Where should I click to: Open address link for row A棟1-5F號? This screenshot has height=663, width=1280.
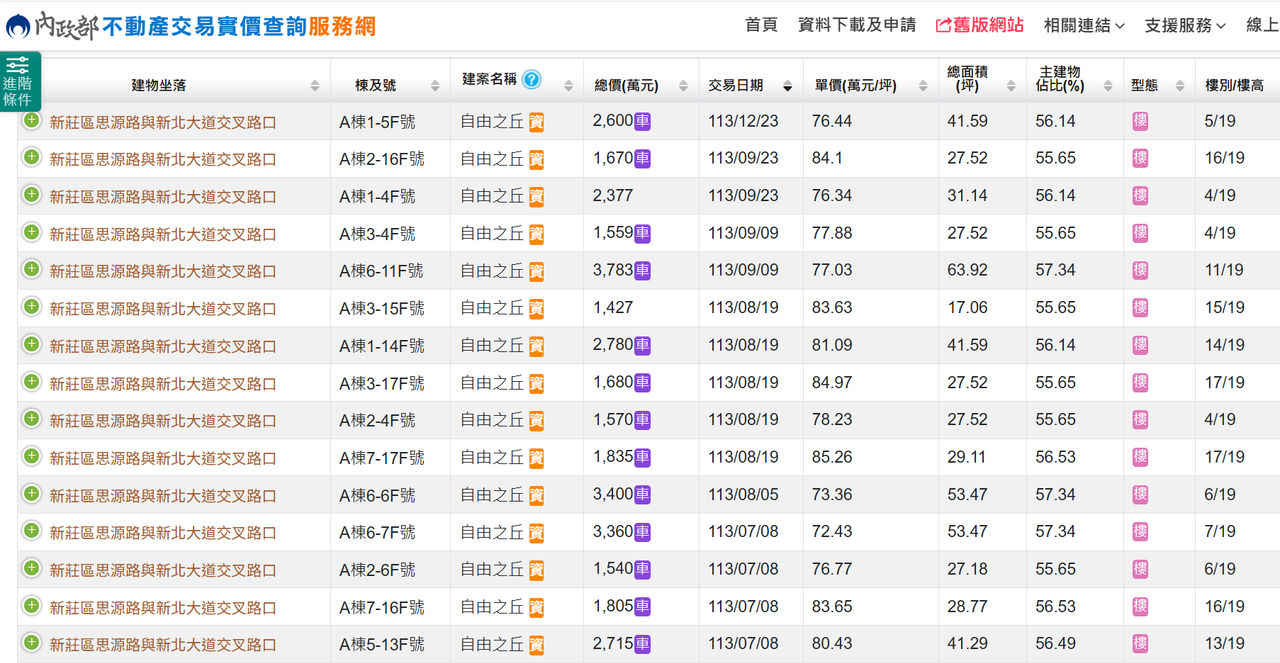(x=163, y=122)
